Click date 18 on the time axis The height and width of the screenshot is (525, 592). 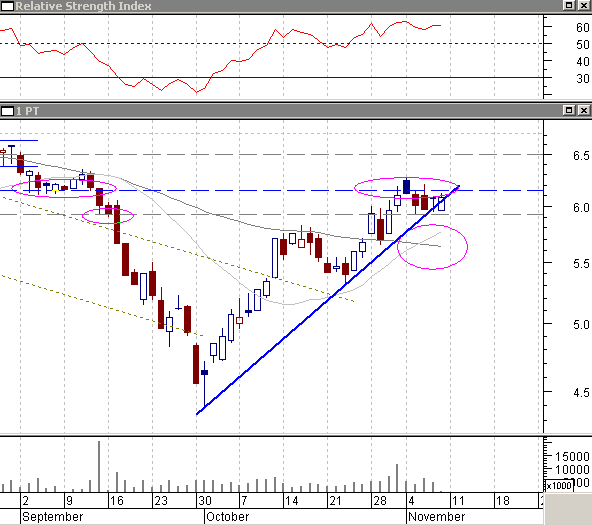pos(503,501)
